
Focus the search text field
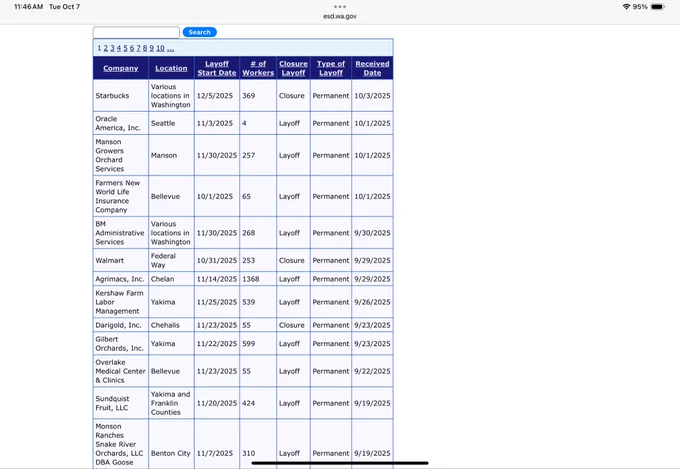[x=136, y=32]
